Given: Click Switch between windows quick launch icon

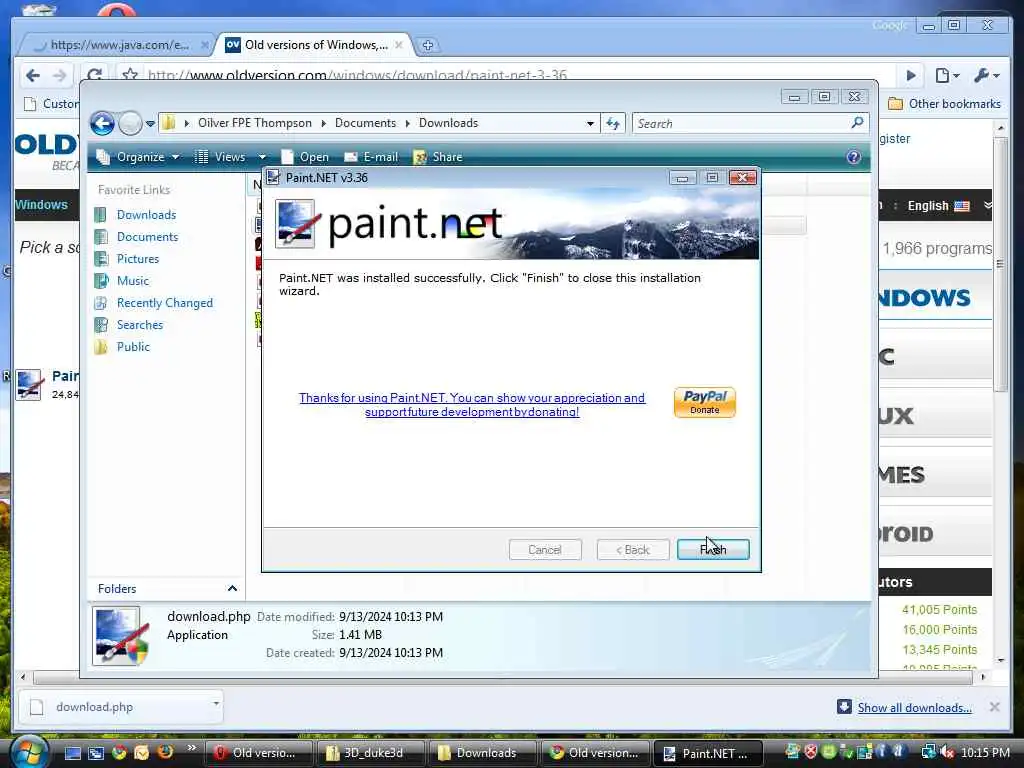Looking at the screenshot, I should point(96,753).
